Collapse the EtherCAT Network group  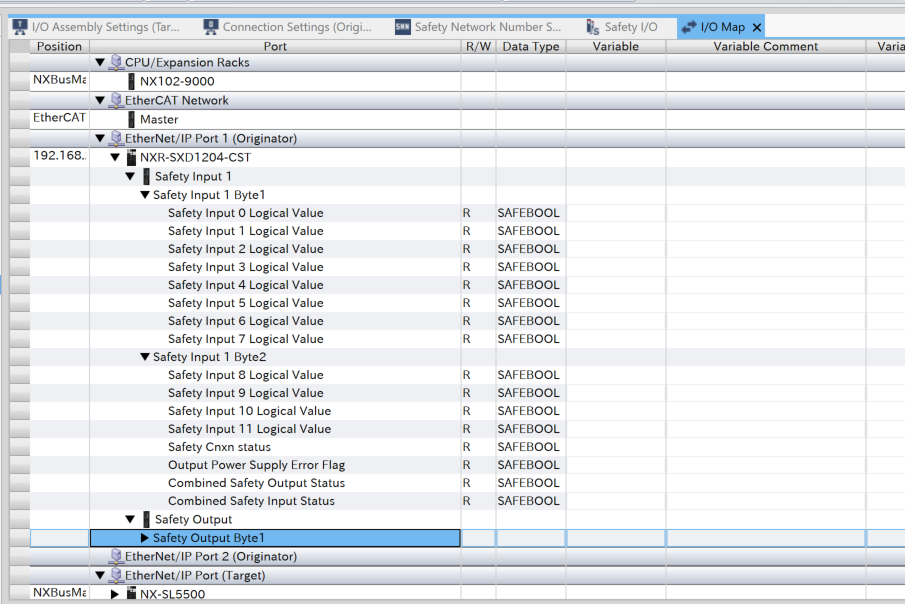(100, 100)
